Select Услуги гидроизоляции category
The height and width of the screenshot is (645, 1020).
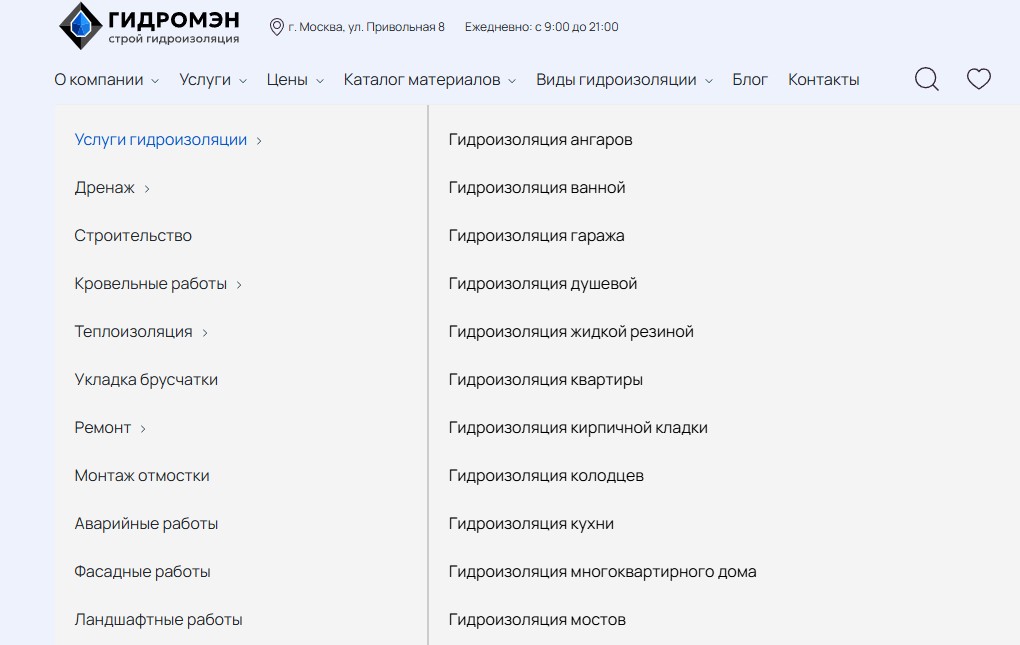161,140
